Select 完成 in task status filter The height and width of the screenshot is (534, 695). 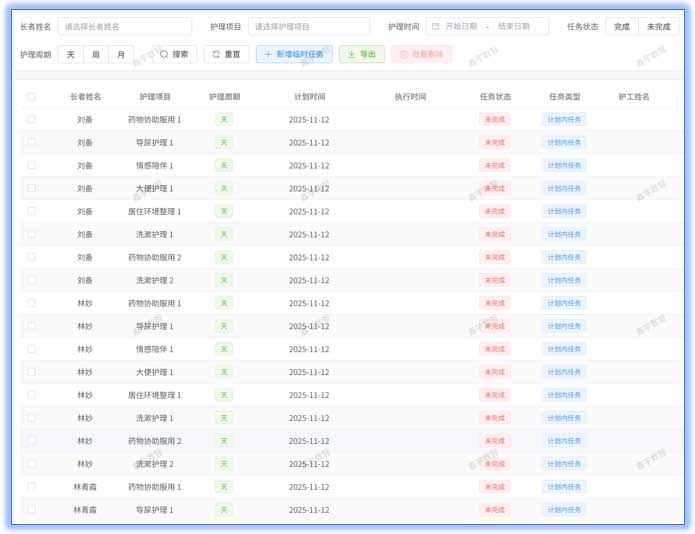(622, 27)
